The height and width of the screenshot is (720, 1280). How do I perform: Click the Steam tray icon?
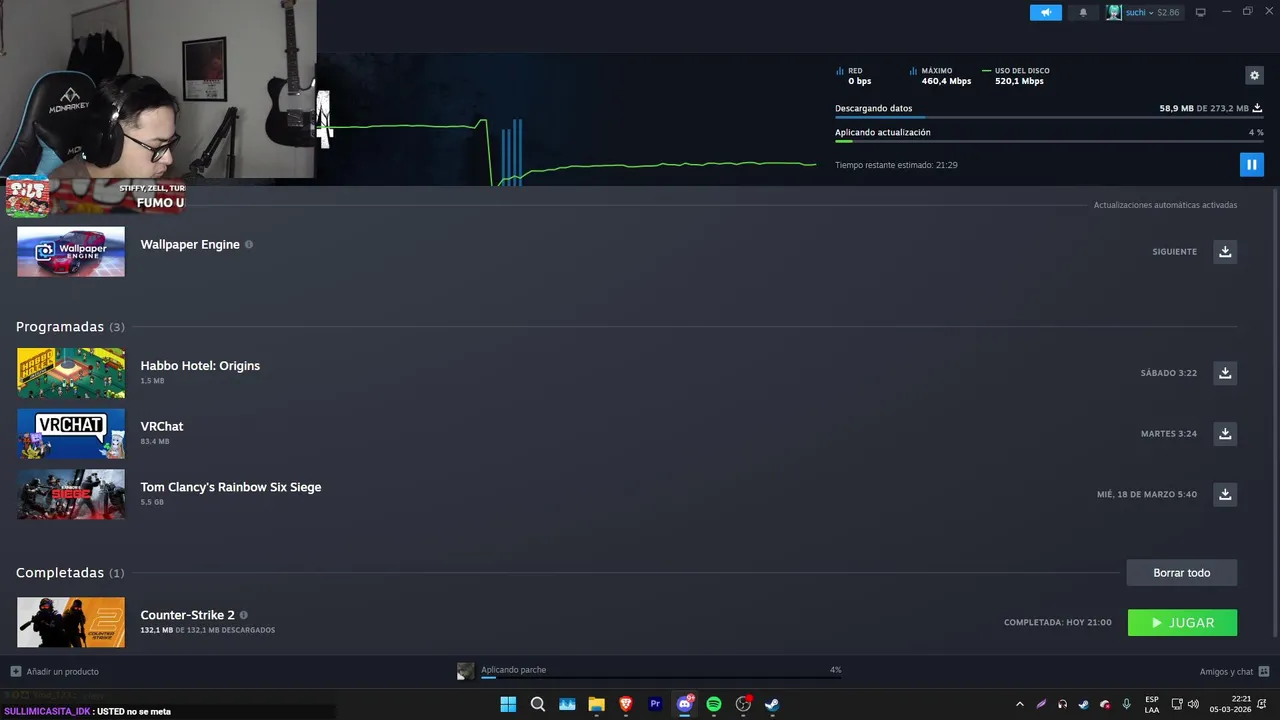tap(1083, 704)
